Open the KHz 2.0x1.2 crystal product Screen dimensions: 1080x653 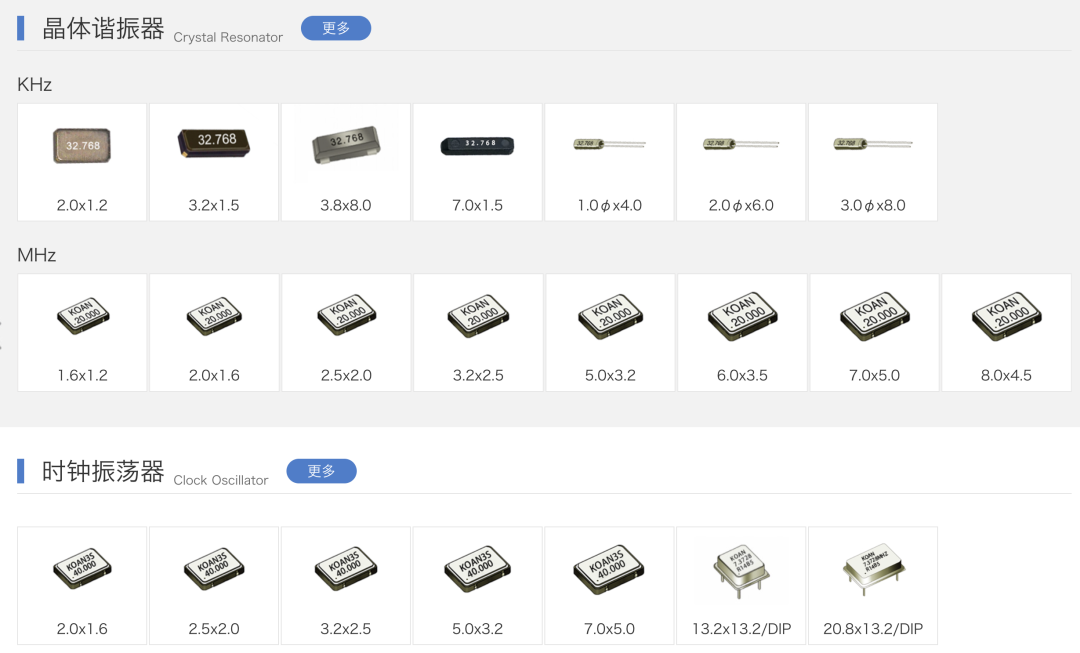[82, 163]
